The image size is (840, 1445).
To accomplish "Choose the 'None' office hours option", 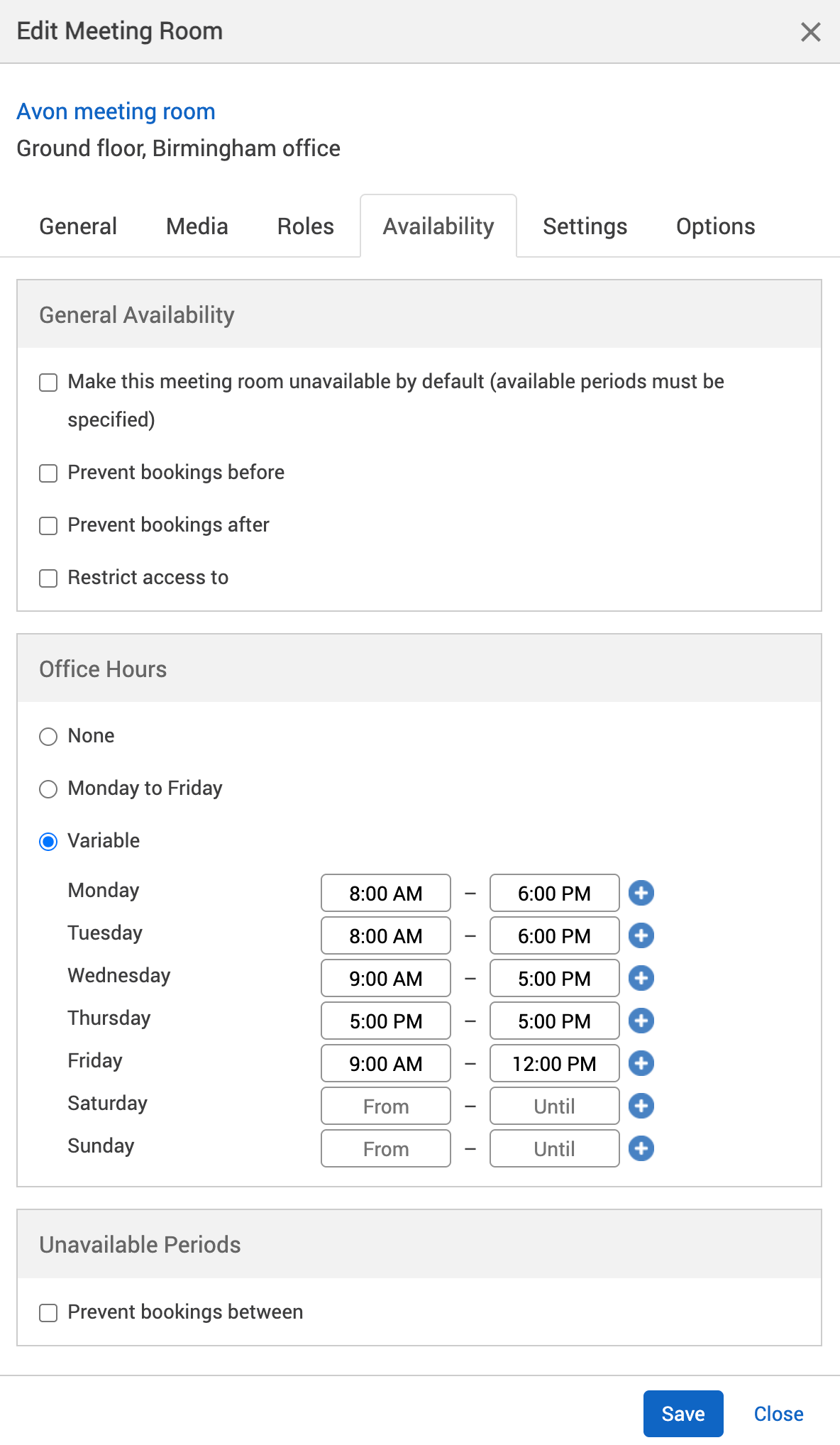I will [x=48, y=737].
